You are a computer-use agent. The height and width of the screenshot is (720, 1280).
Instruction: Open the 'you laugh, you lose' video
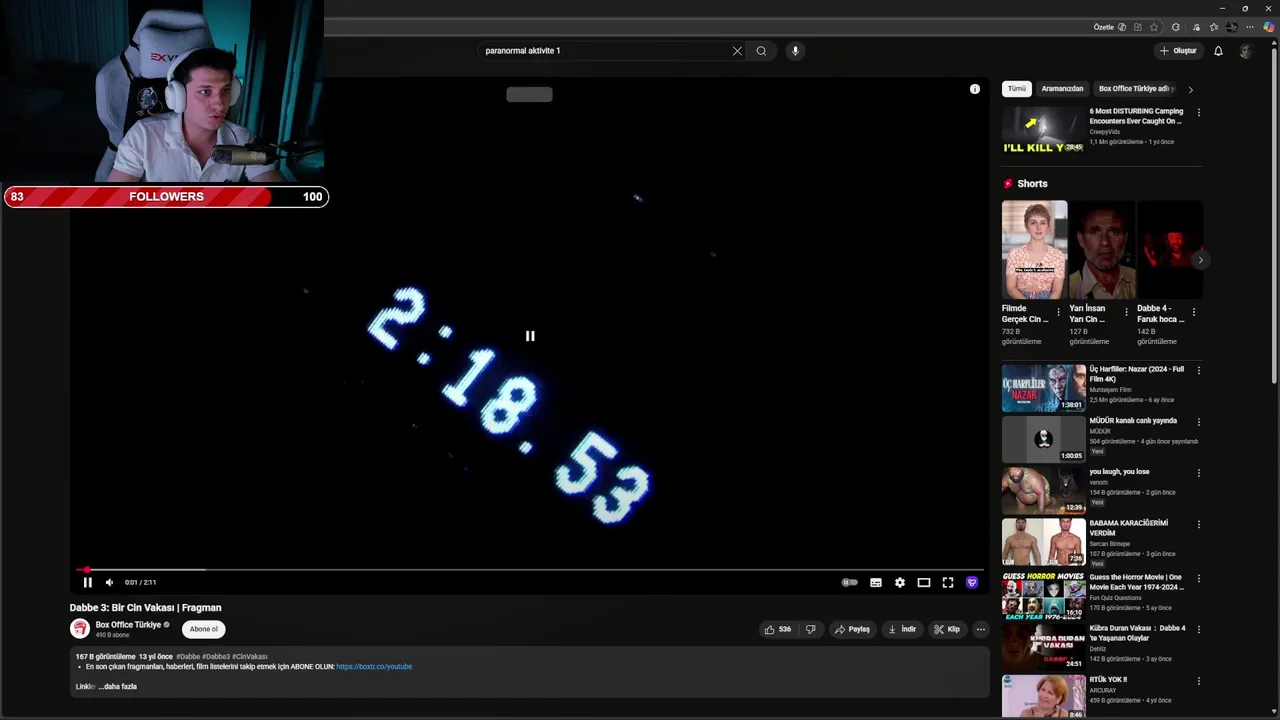[1044, 490]
